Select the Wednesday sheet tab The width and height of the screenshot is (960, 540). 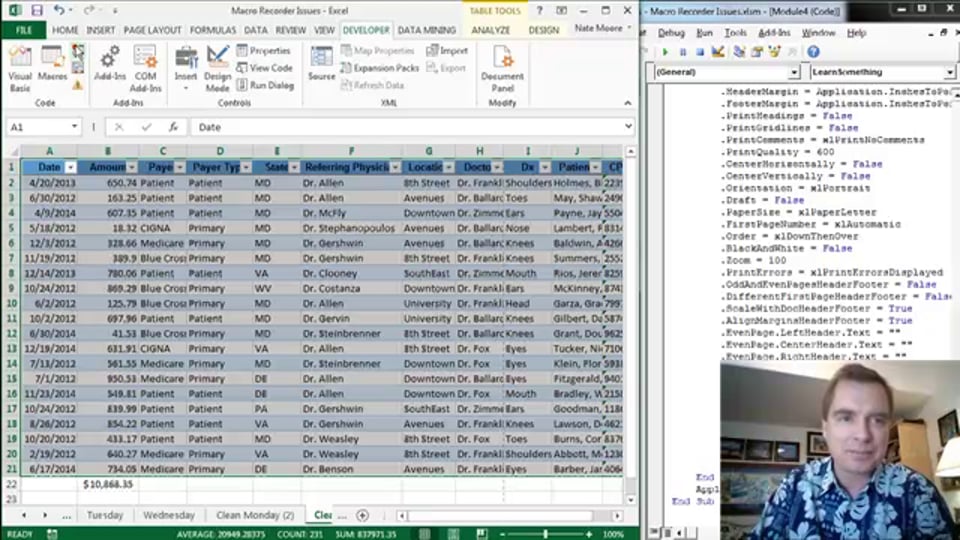[169, 516]
